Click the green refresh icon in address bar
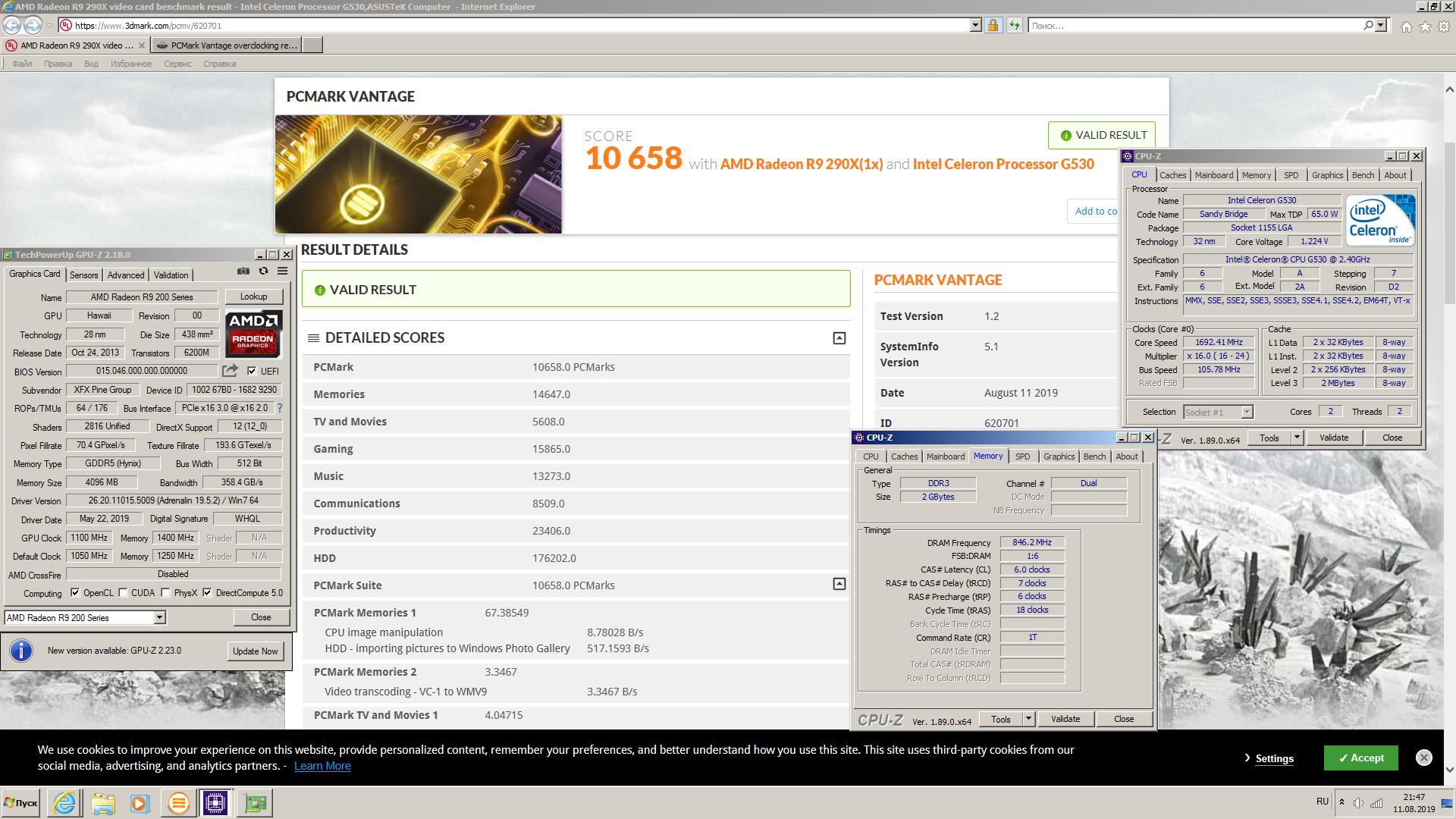1456x819 pixels. [x=1014, y=25]
